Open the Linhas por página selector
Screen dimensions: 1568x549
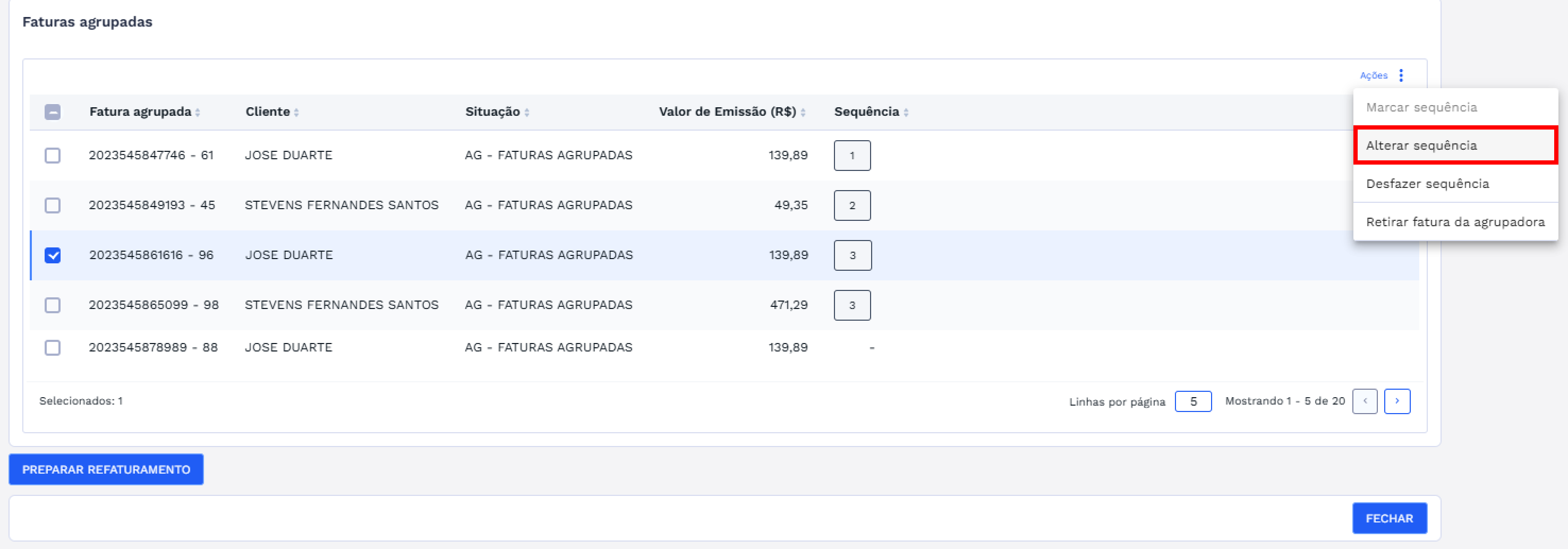click(x=1192, y=402)
